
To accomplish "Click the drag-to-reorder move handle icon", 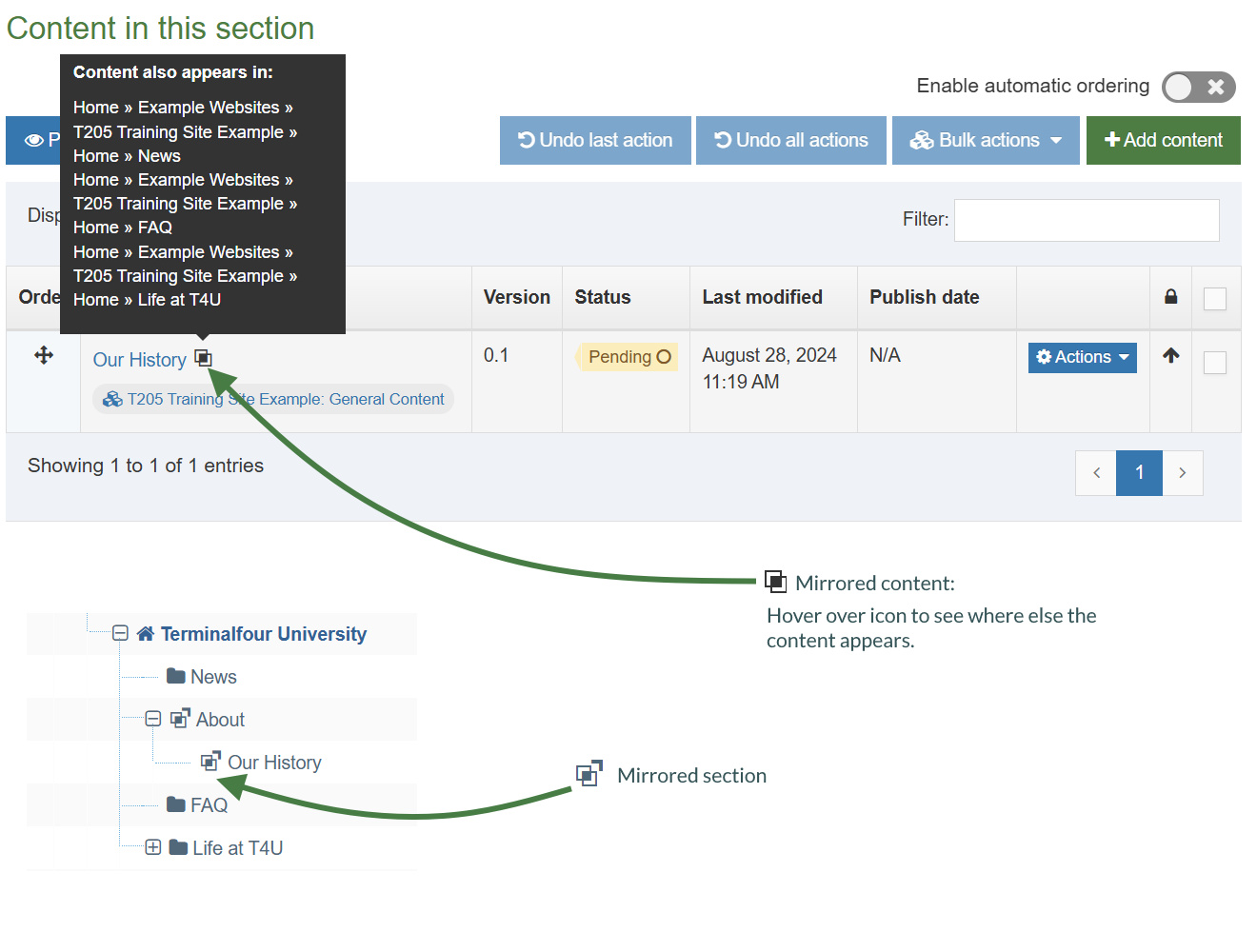I will [44, 356].
